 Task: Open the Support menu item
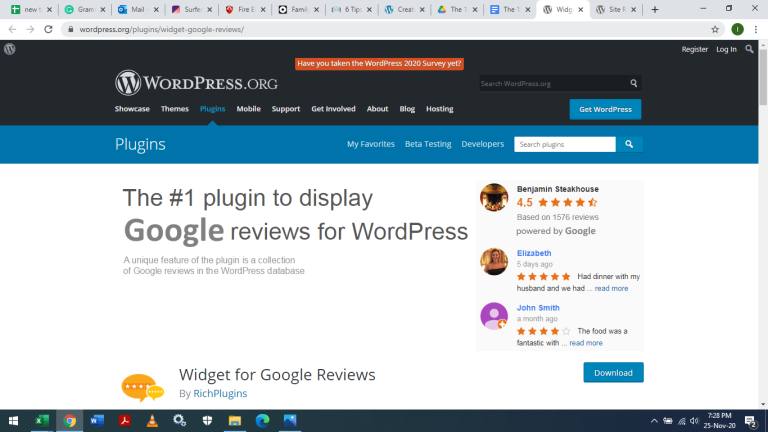tap(286, 109)
